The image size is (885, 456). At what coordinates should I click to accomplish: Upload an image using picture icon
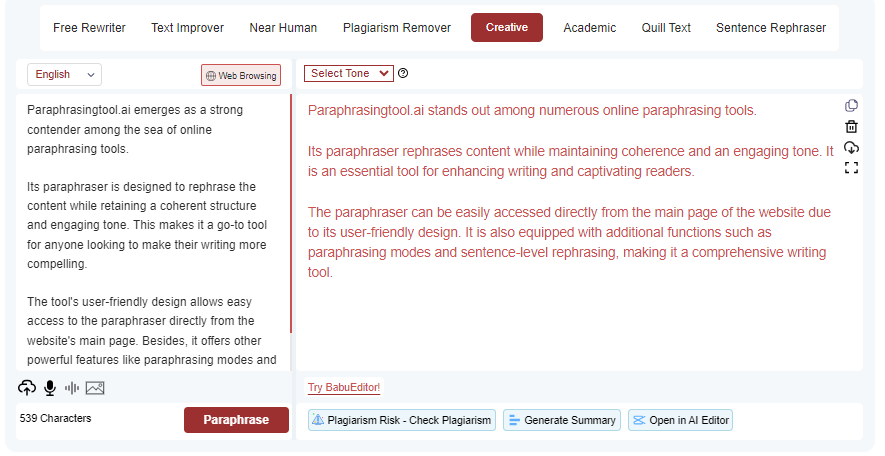tap(95, 388)
